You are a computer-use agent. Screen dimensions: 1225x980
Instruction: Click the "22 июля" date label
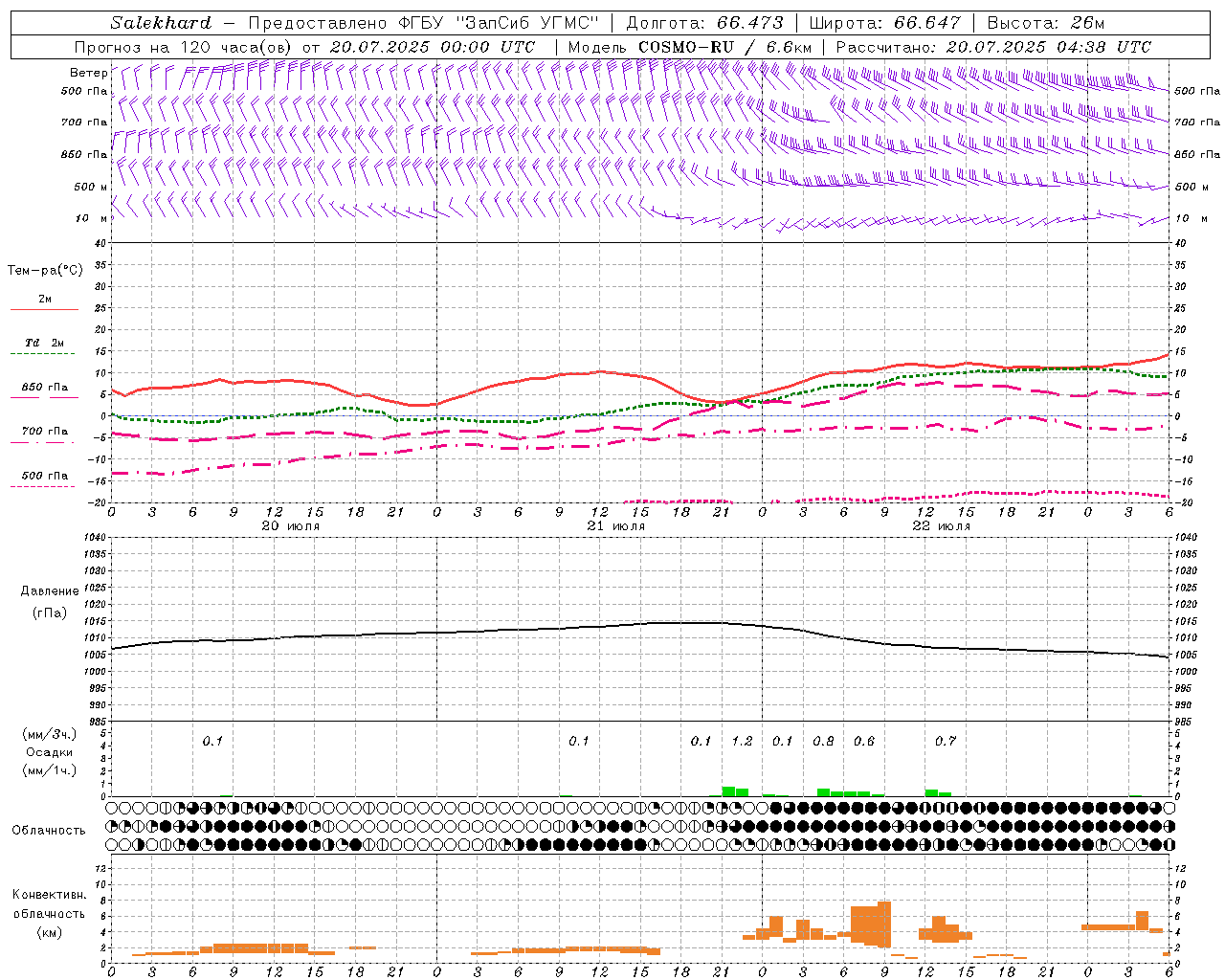click(941, 526)
